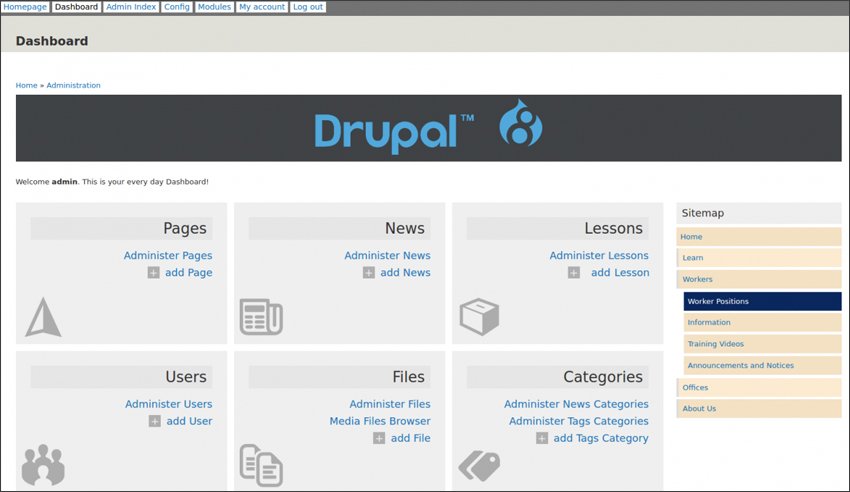Click the plus icon beside add User

coord(154,421)
